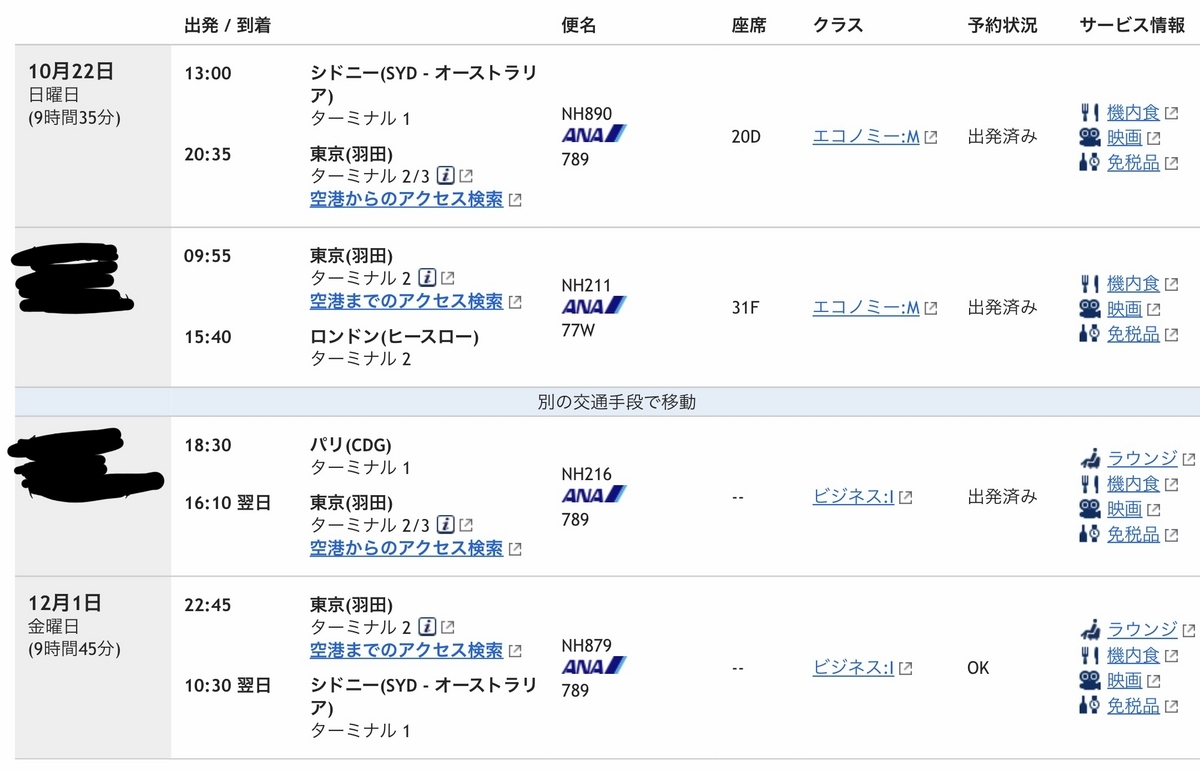Open 空港からのアクセス検索 link for NH890 arrival

(406, 199)
